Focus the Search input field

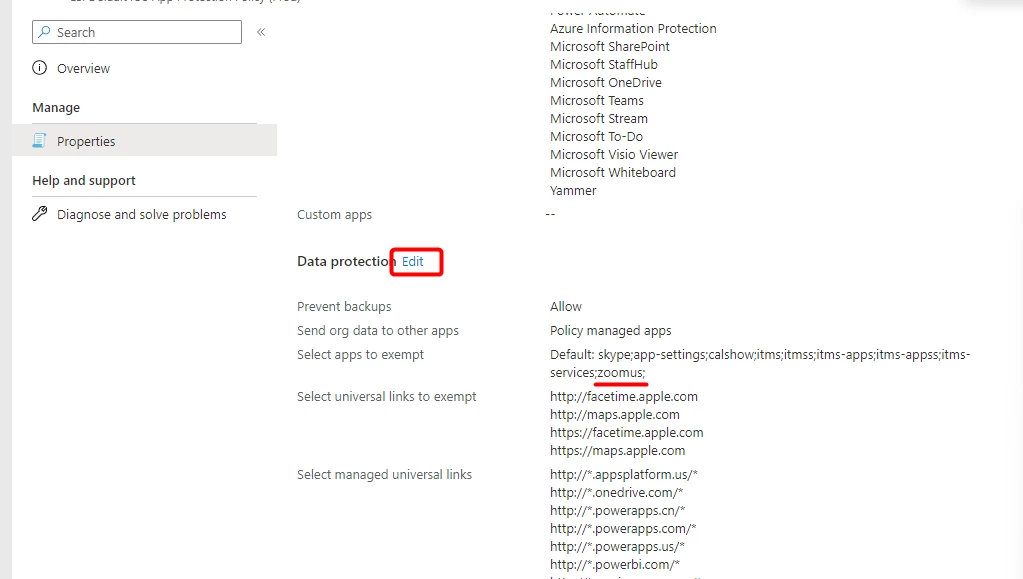click(x=137, y=32)
